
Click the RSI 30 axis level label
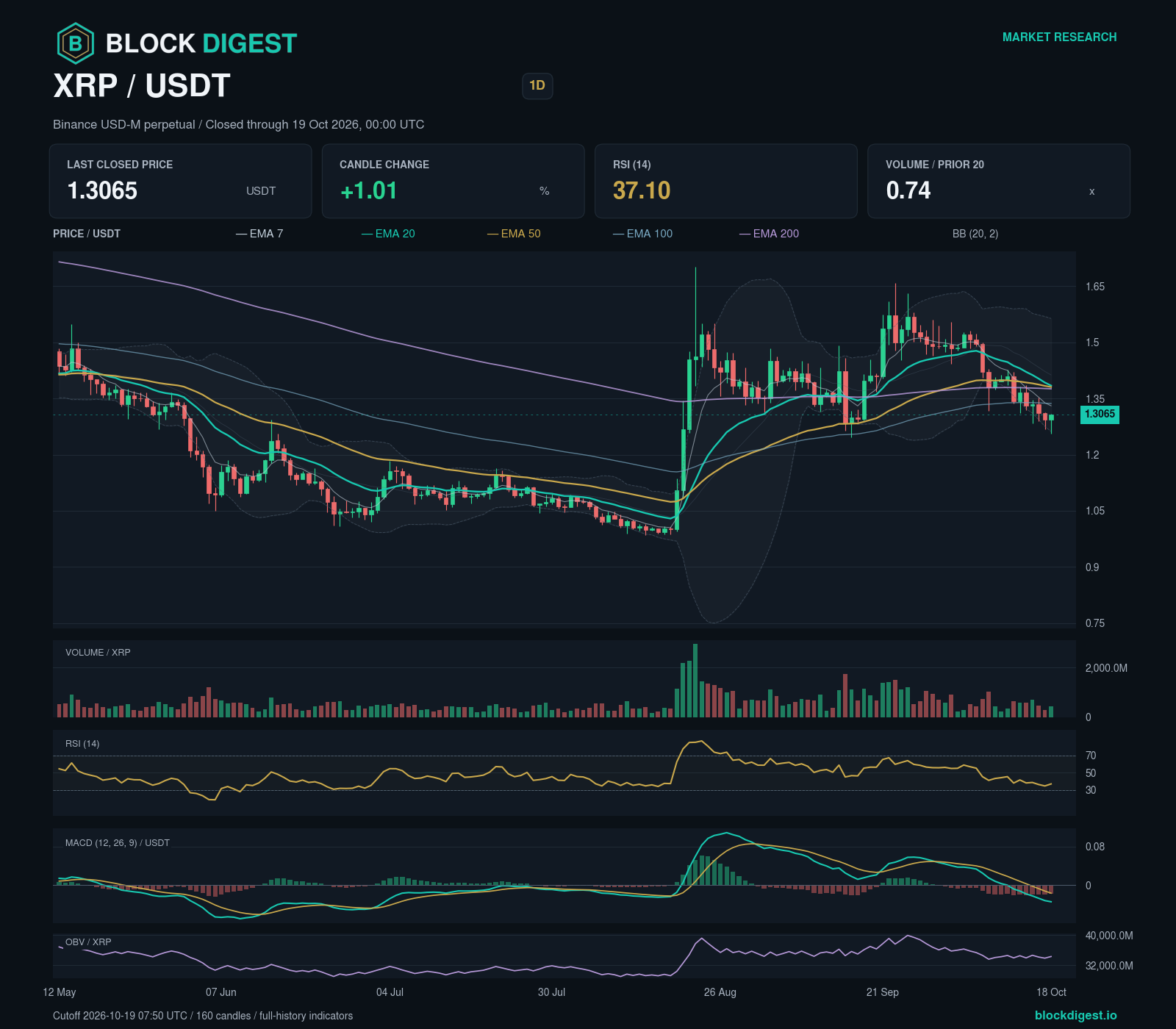1091,790
